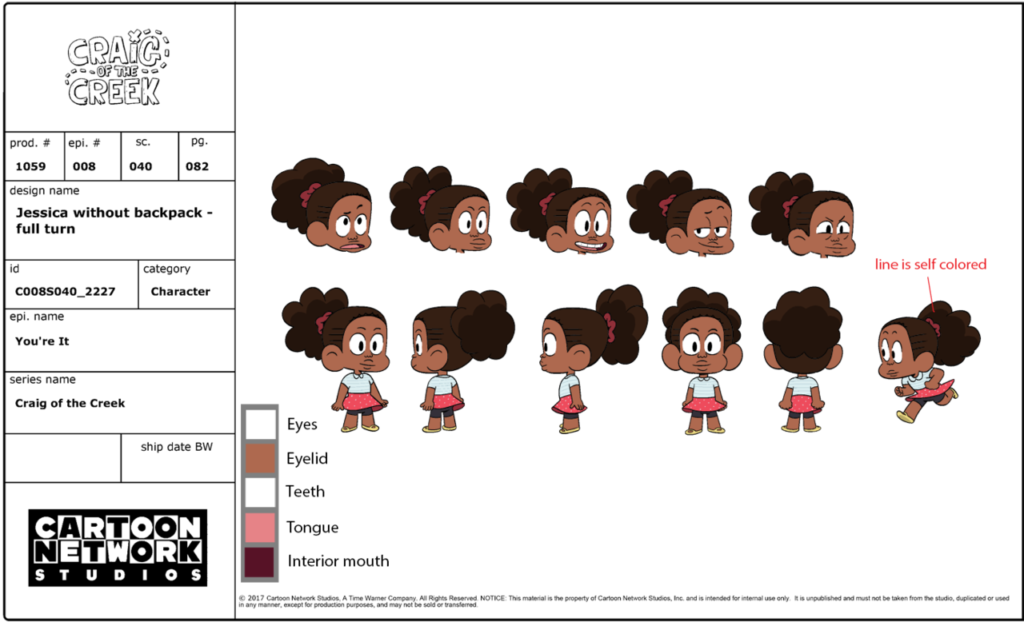Click the Craig of the Creek logo
Image resolution: width=1024 pixels, height=622 pixels.
[117, 68]
